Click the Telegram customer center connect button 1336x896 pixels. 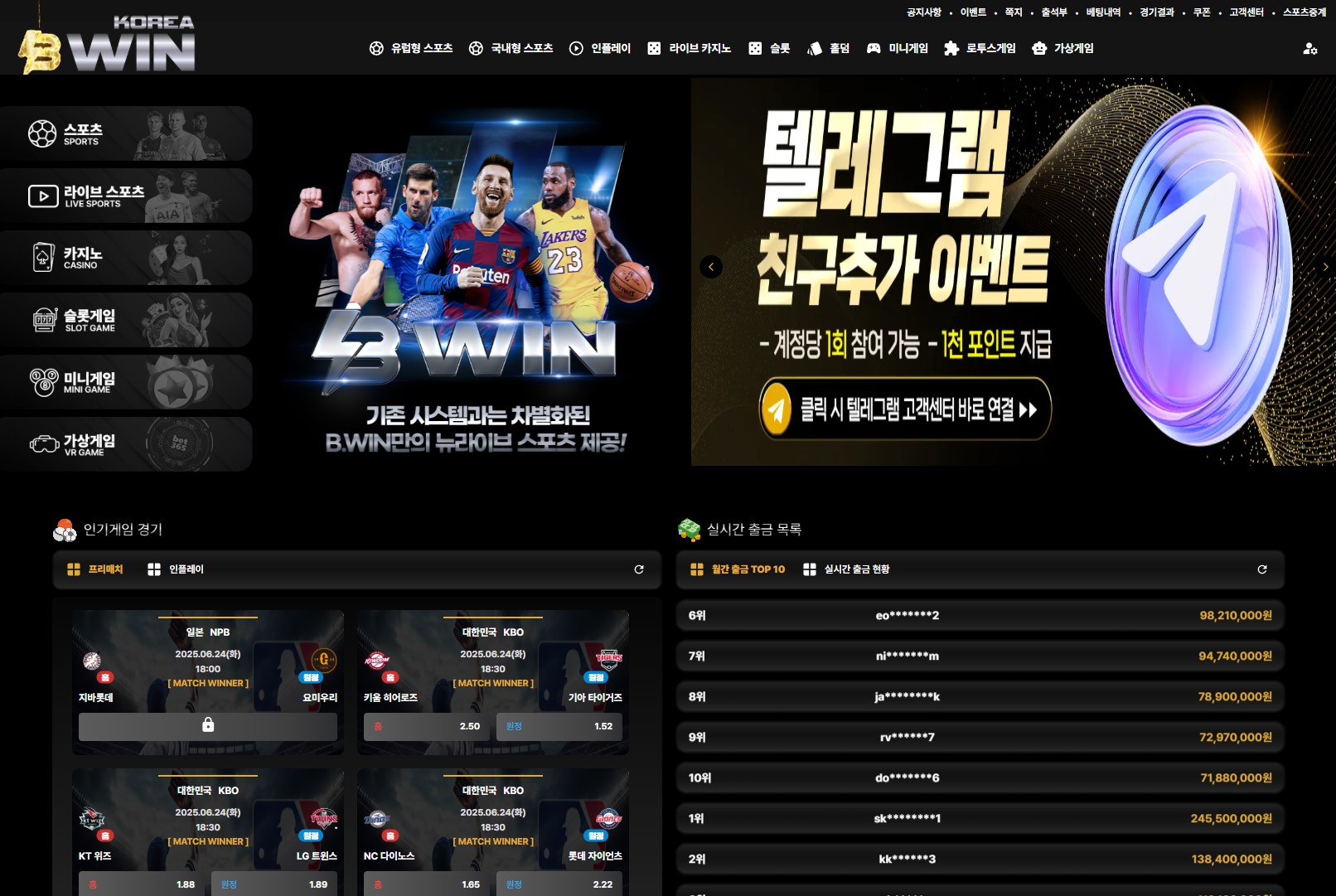pos(905,409)
